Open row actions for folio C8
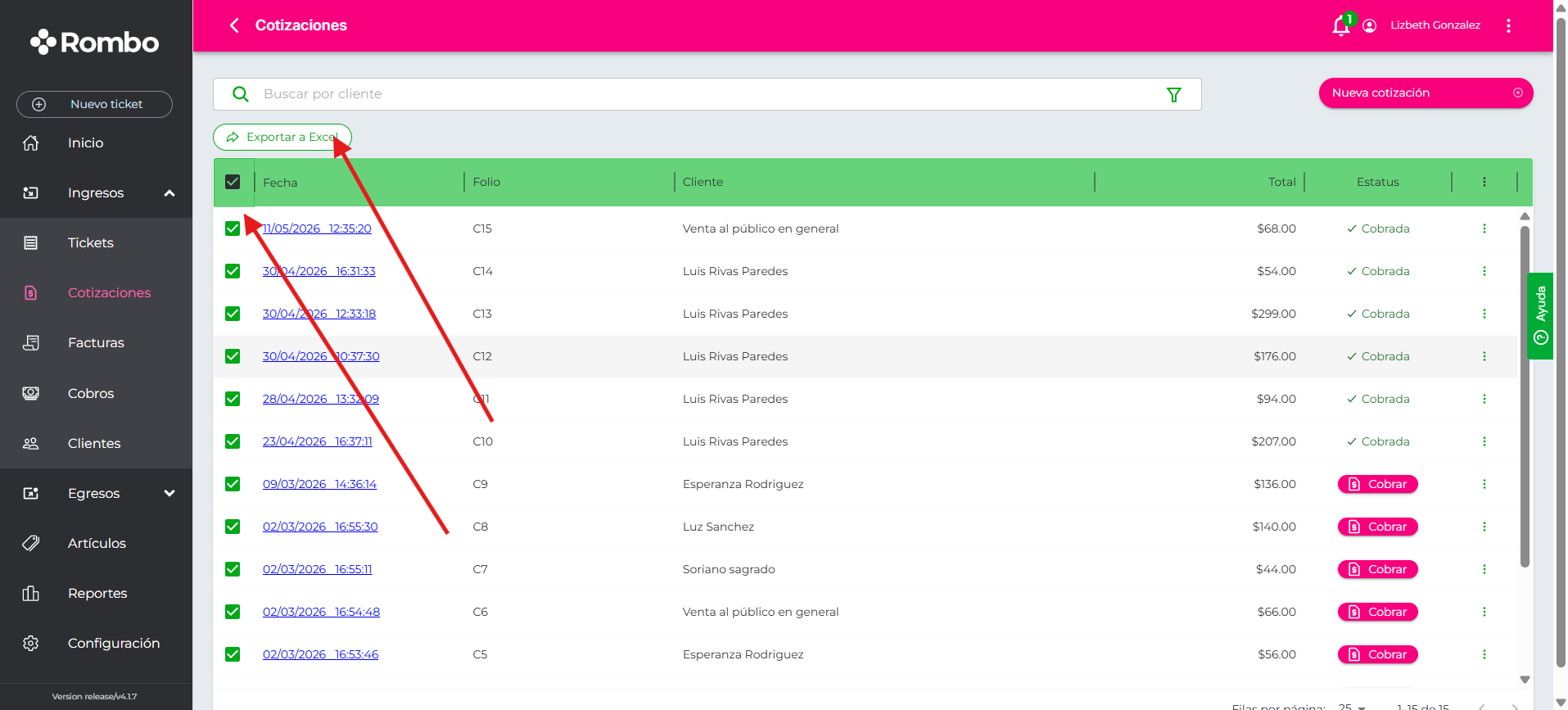The width and height of the screenshot is (1568, 710). click(x=1484, y=527)
